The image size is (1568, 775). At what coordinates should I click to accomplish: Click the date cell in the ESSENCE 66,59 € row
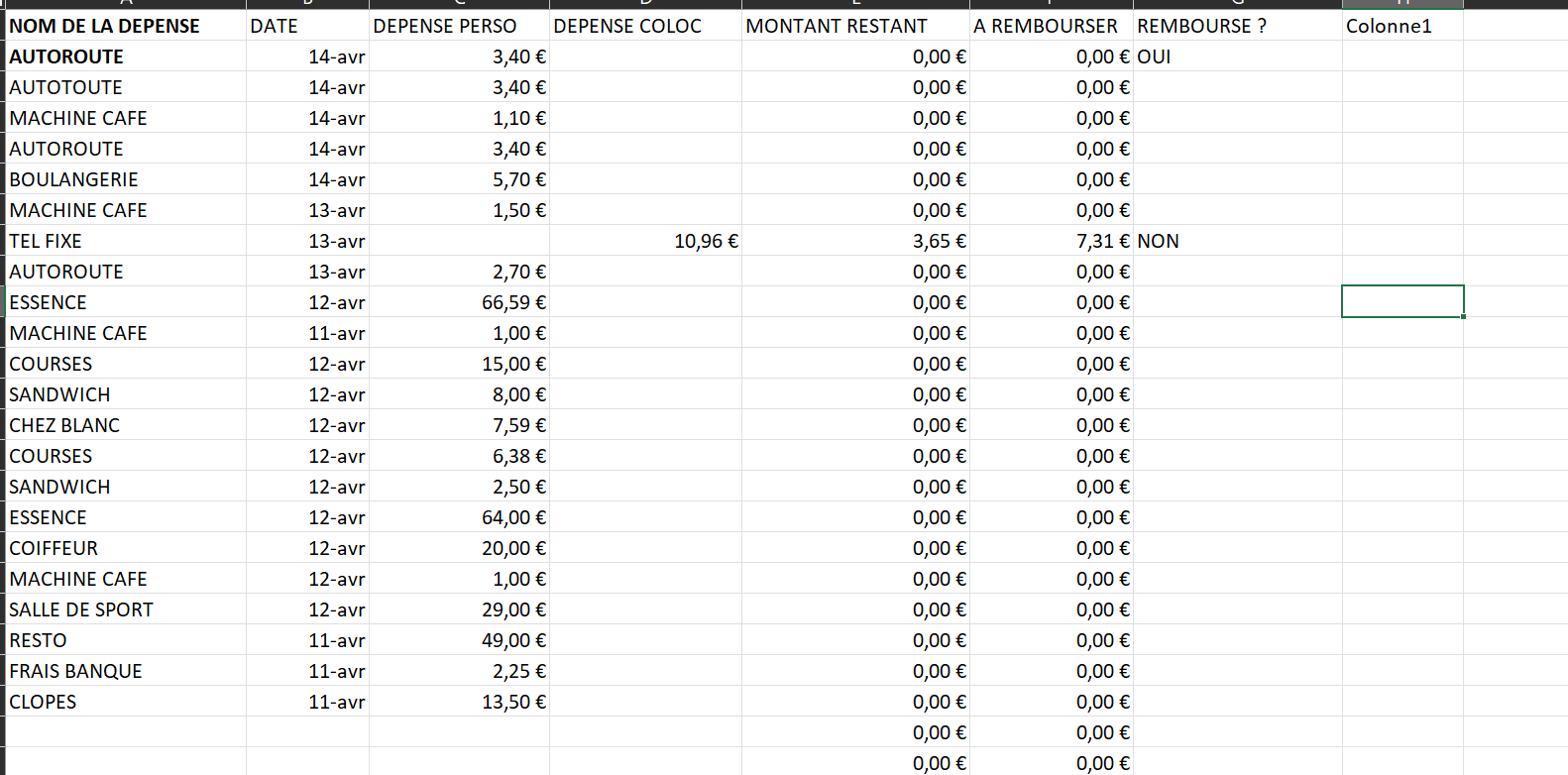tap(307, 302)
